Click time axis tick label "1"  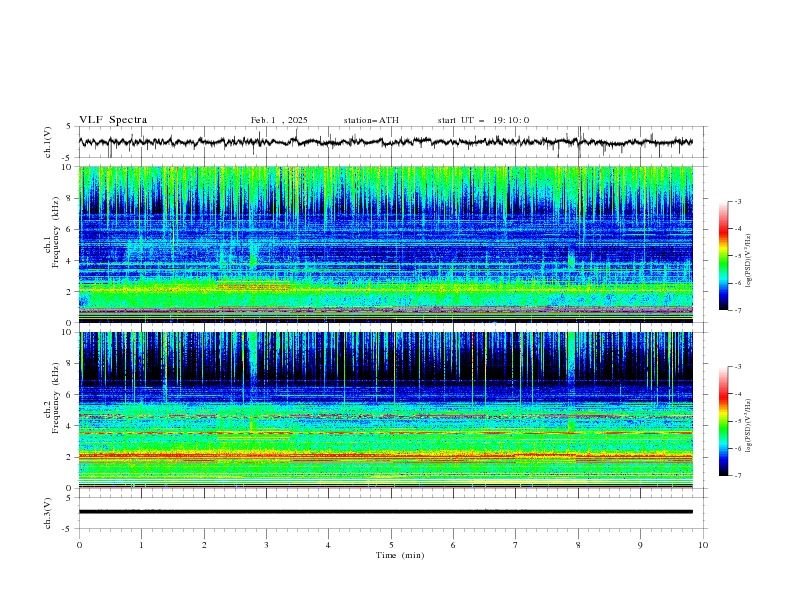pos(141,545)
